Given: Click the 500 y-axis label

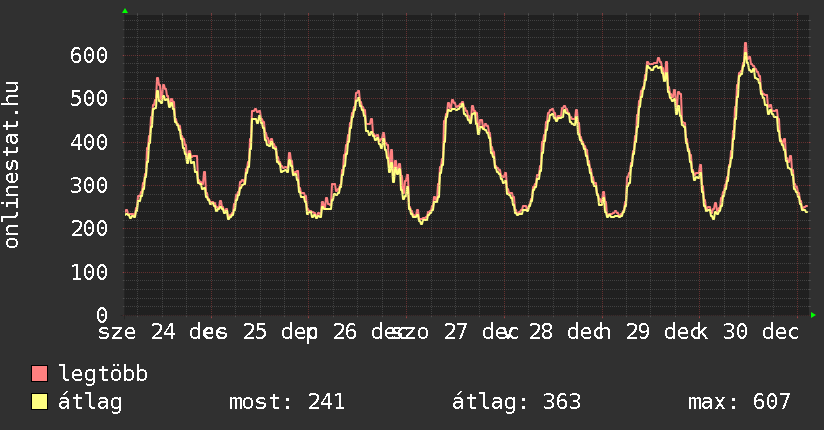Looking at the screenshot, I should coord(89,98).
